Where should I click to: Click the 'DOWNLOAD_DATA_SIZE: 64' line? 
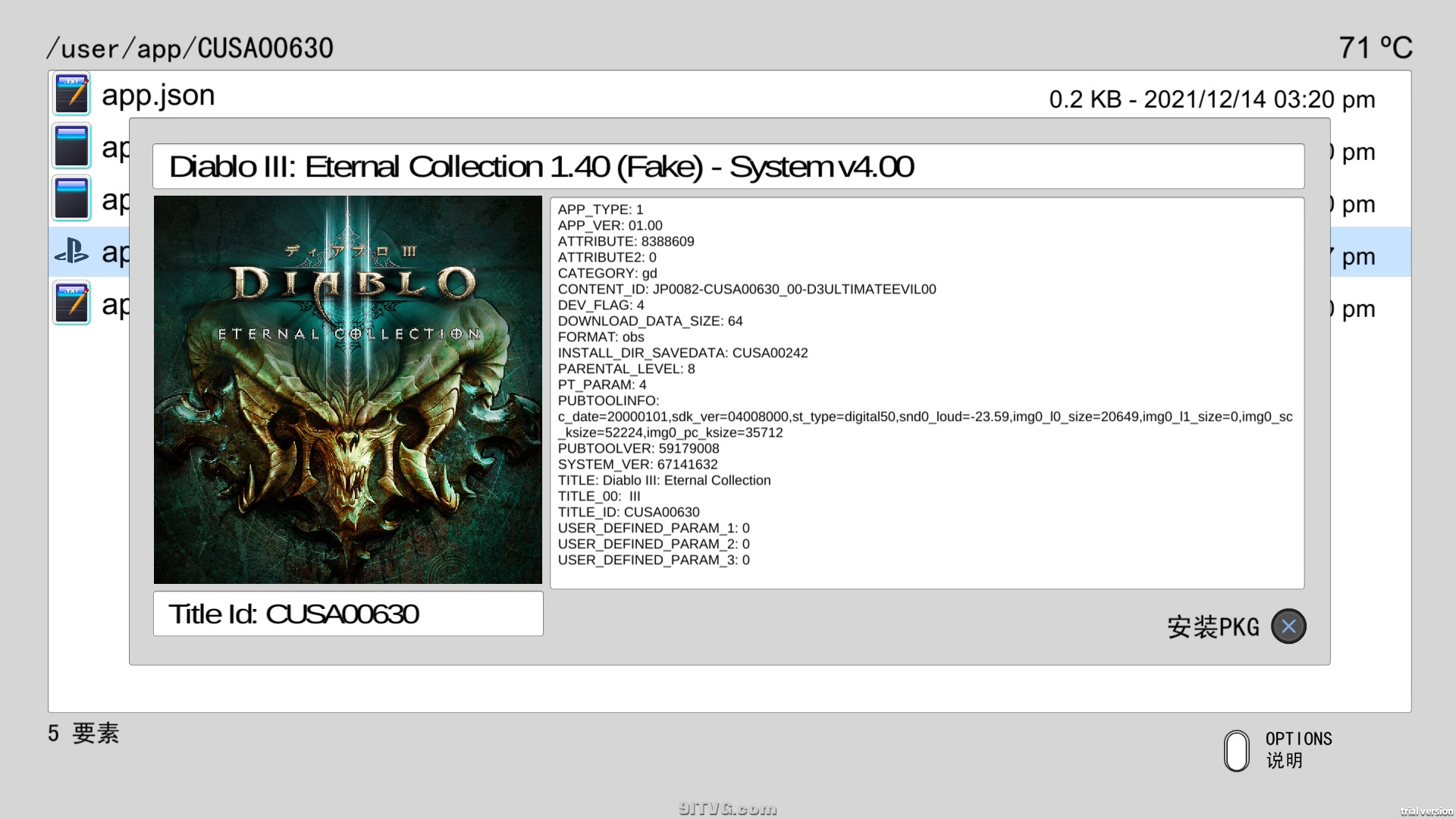click(651, 321)
